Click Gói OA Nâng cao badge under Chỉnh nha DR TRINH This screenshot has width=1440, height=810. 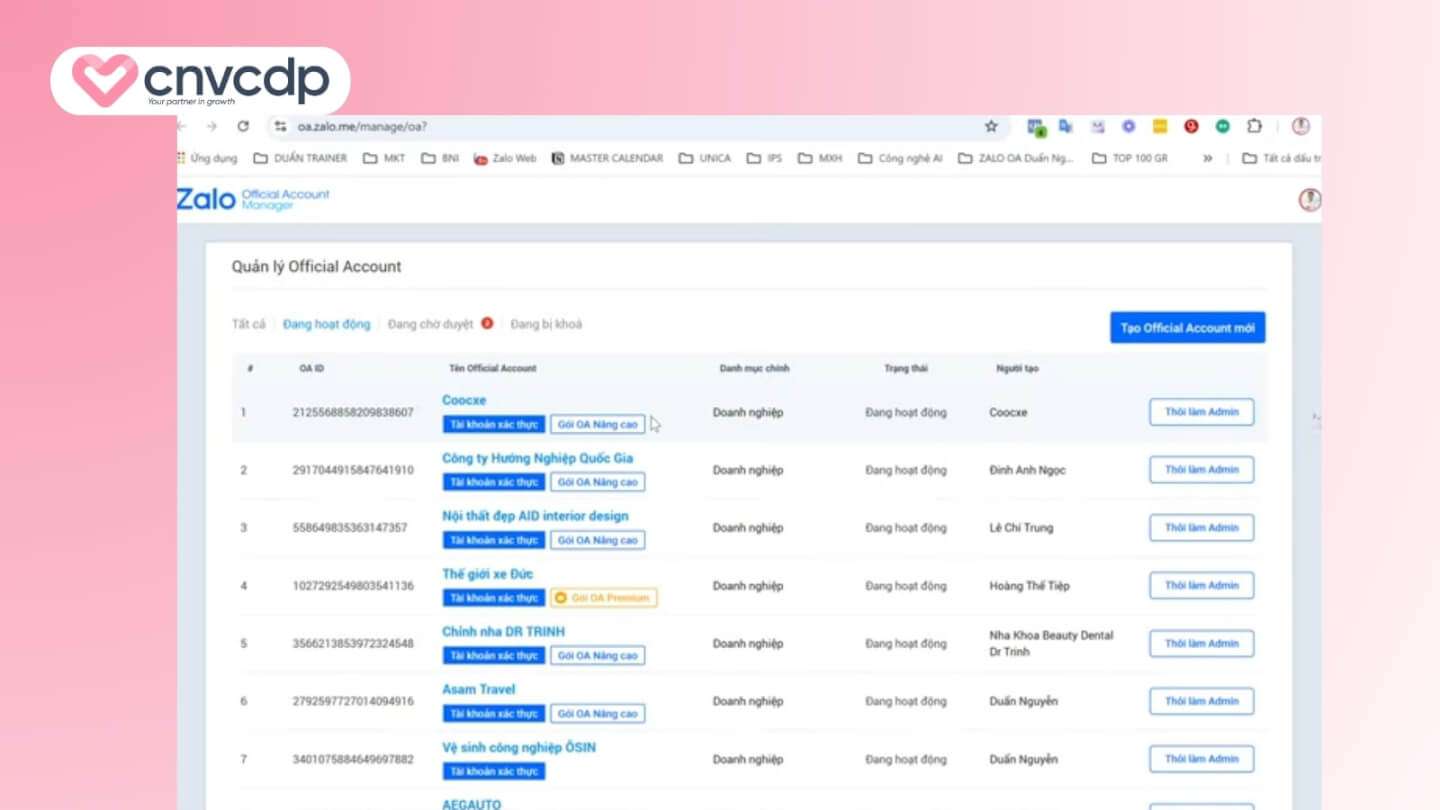(x=598, y=656)
